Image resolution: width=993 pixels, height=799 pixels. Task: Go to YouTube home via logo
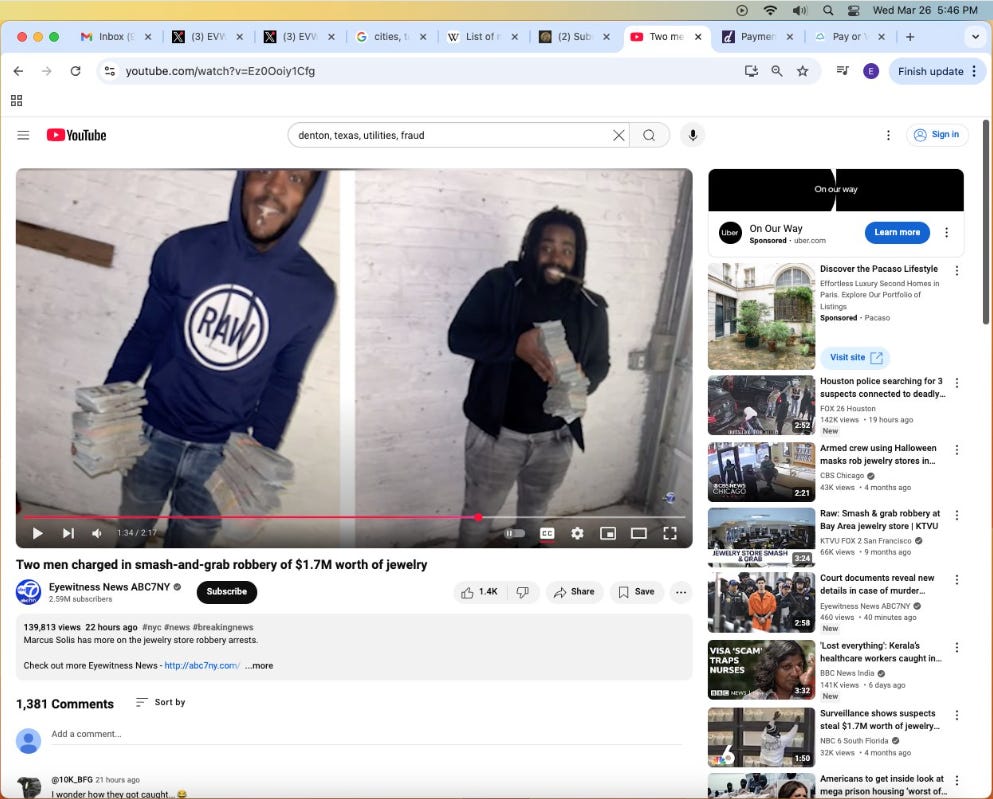[77, 135]
